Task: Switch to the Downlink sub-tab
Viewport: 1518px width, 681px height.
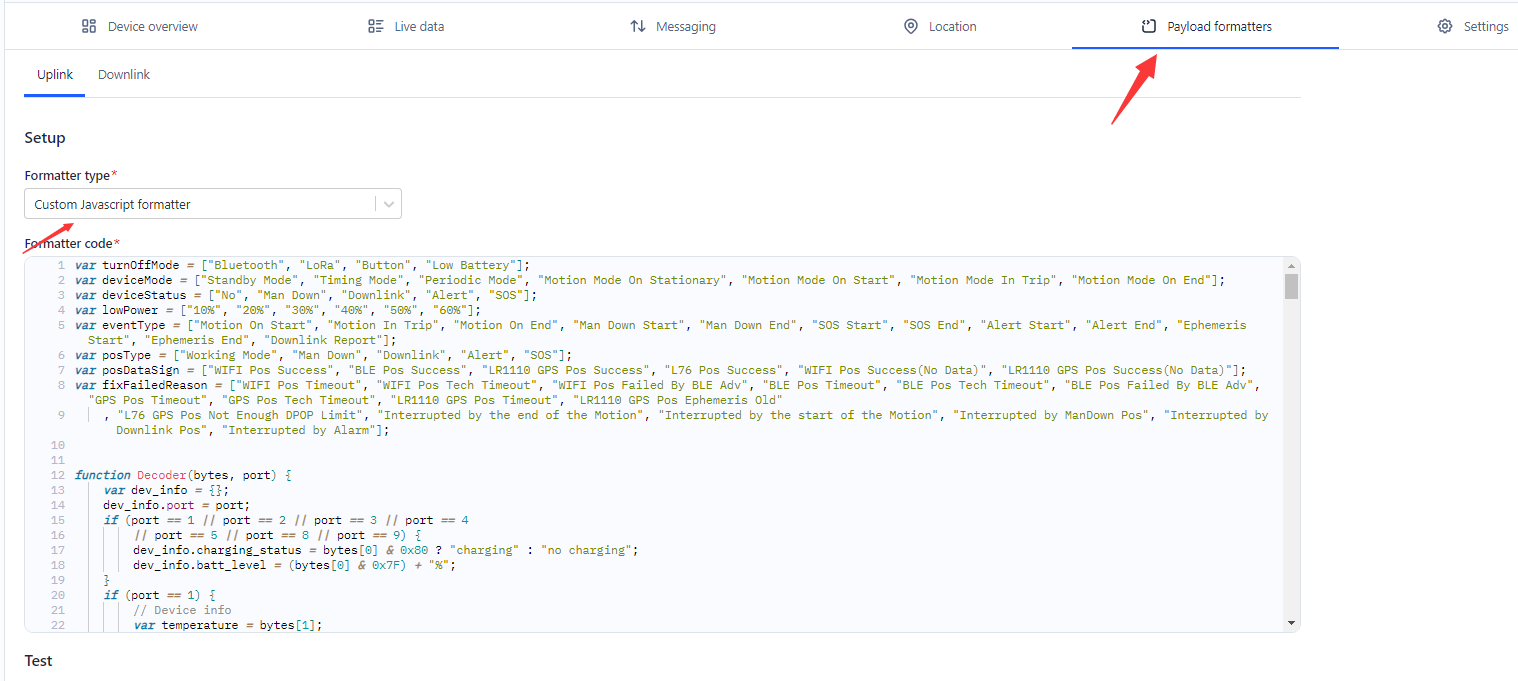Action: (124, 74)
